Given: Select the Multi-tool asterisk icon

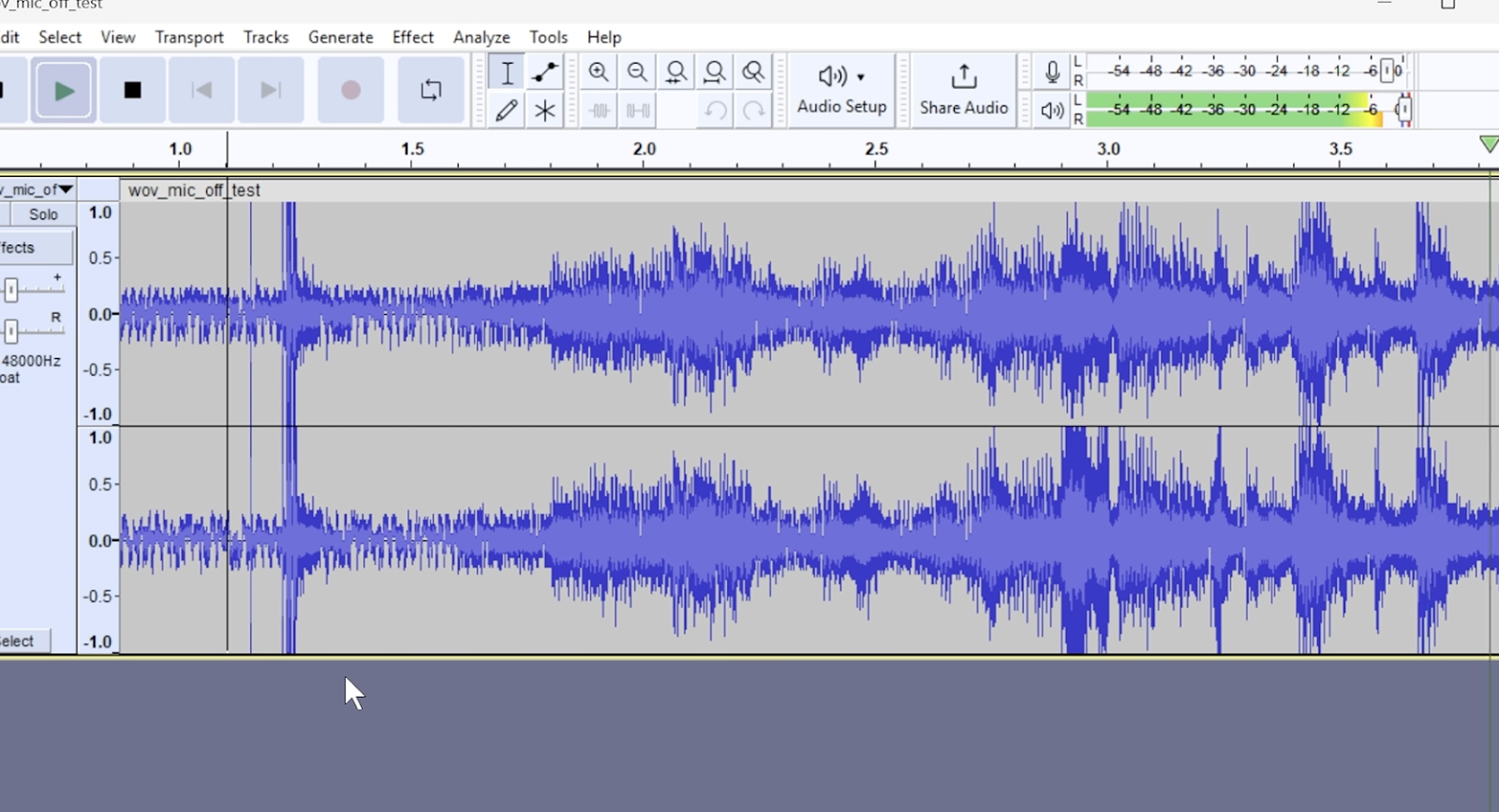Looking at the screenshot, I should click(x=544, y=111).
